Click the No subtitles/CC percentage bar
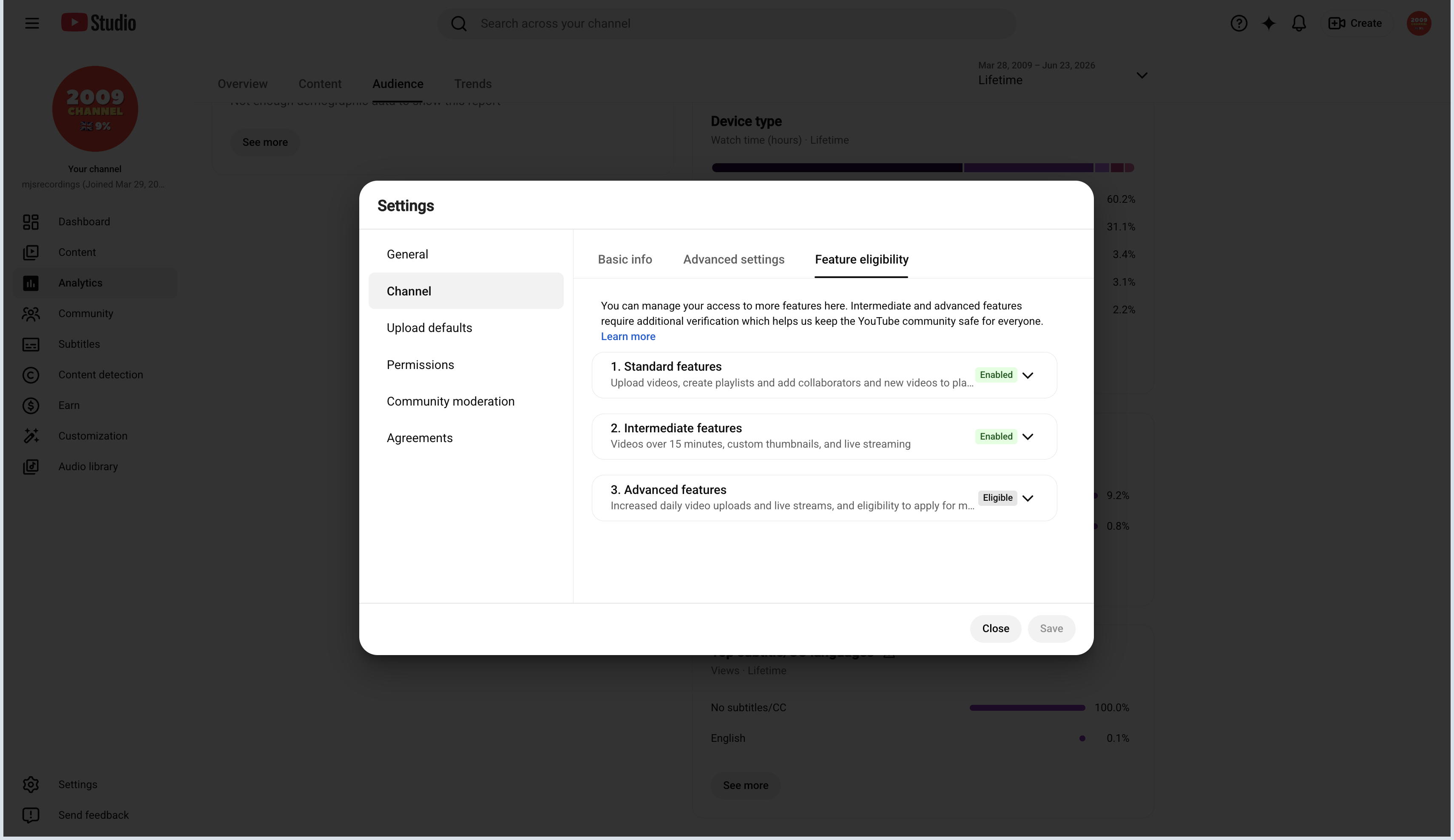The width and height of the screenshot is (1454, 840). pos(1027,708)
